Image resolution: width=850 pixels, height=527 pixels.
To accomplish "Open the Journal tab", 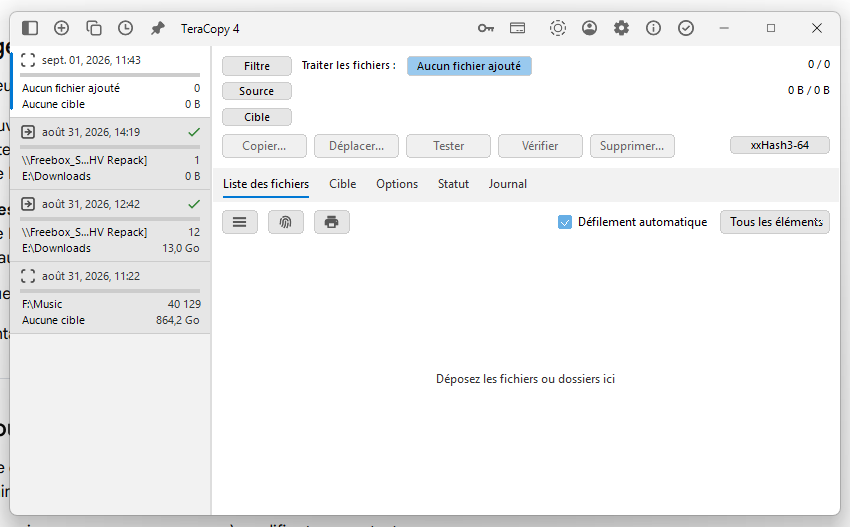I will [x=507, y=184].
